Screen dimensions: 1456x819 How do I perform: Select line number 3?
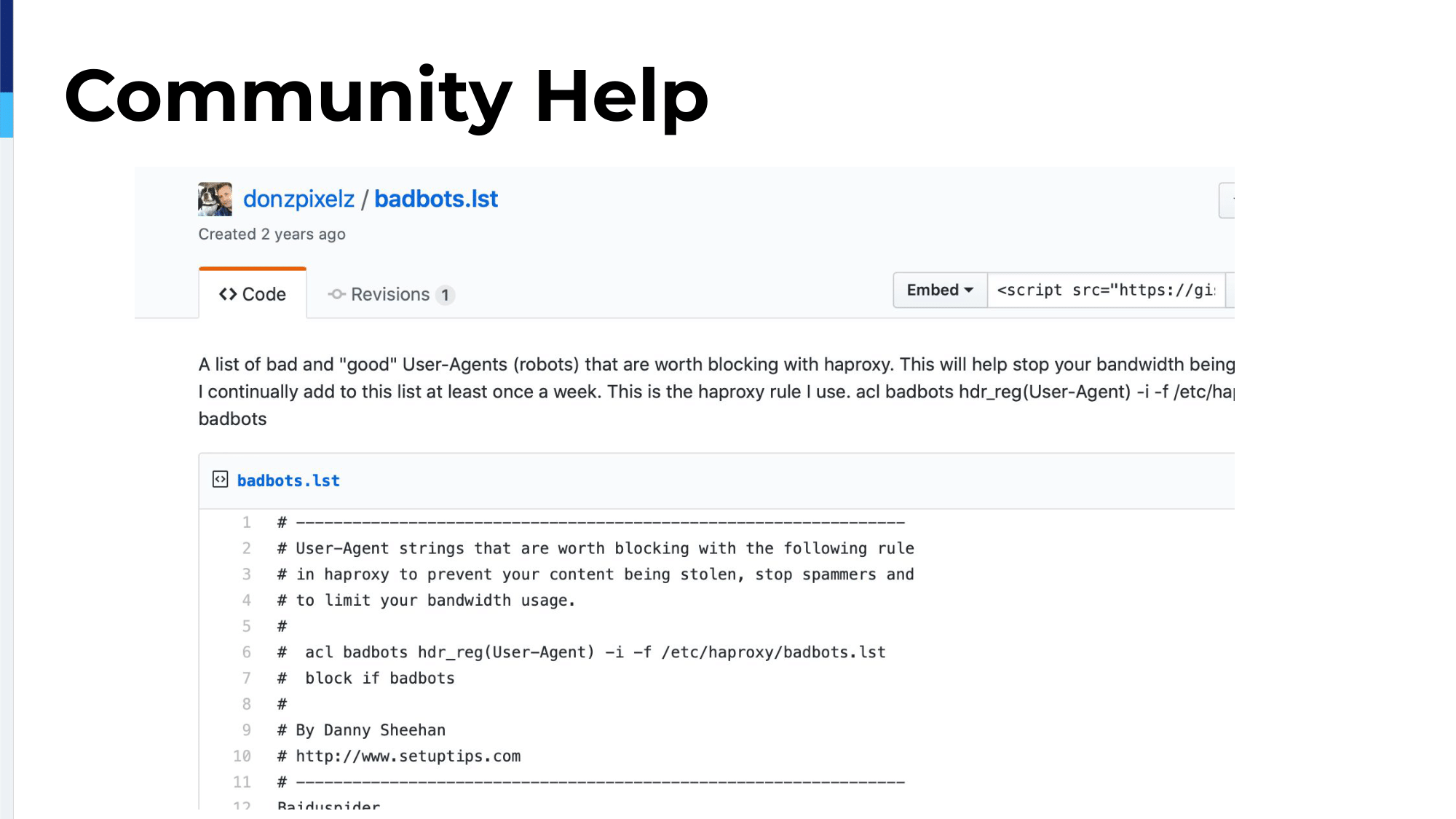coord(247,574)
